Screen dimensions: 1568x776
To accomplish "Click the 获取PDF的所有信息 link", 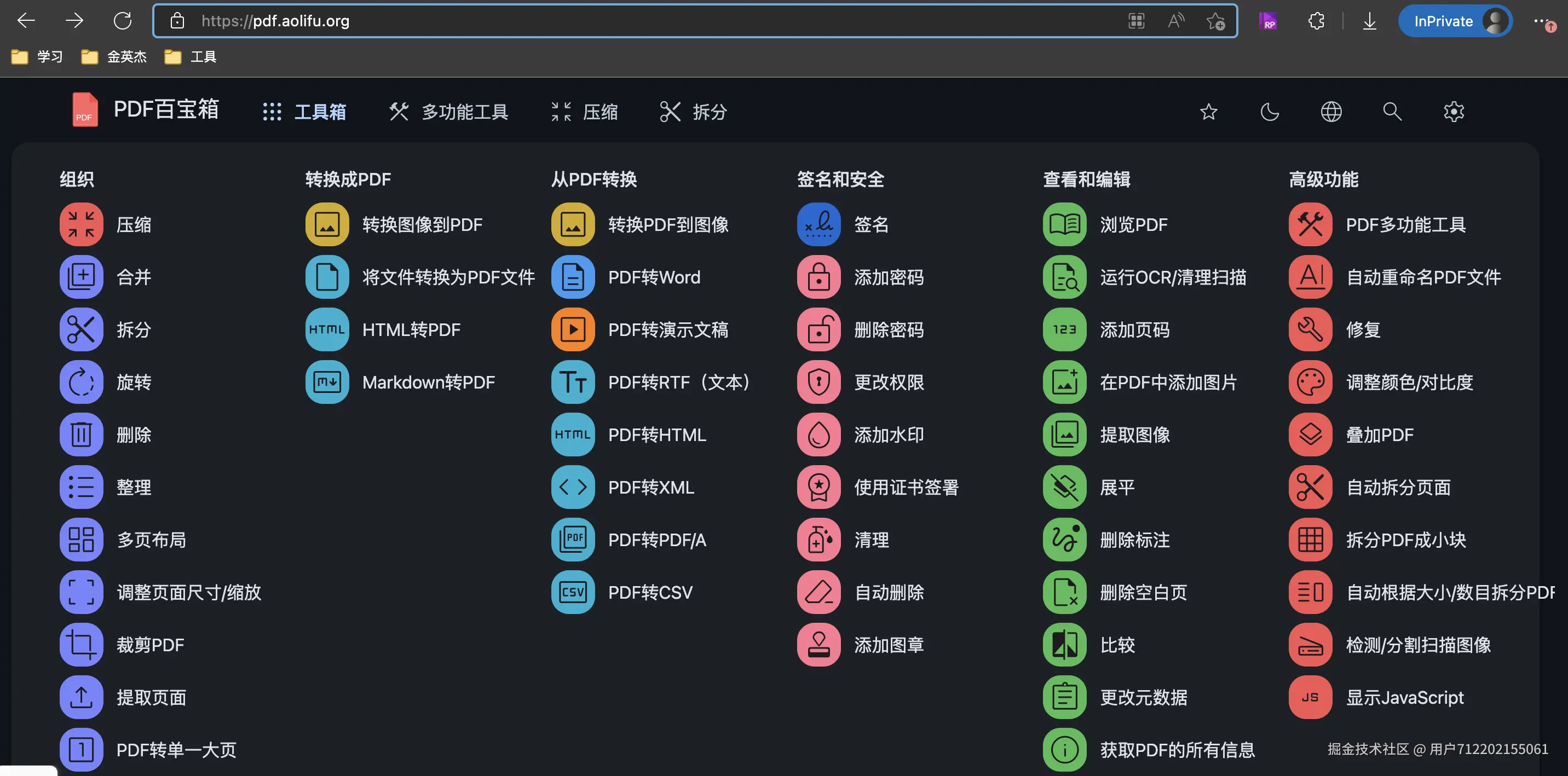I will point(1177,750).
